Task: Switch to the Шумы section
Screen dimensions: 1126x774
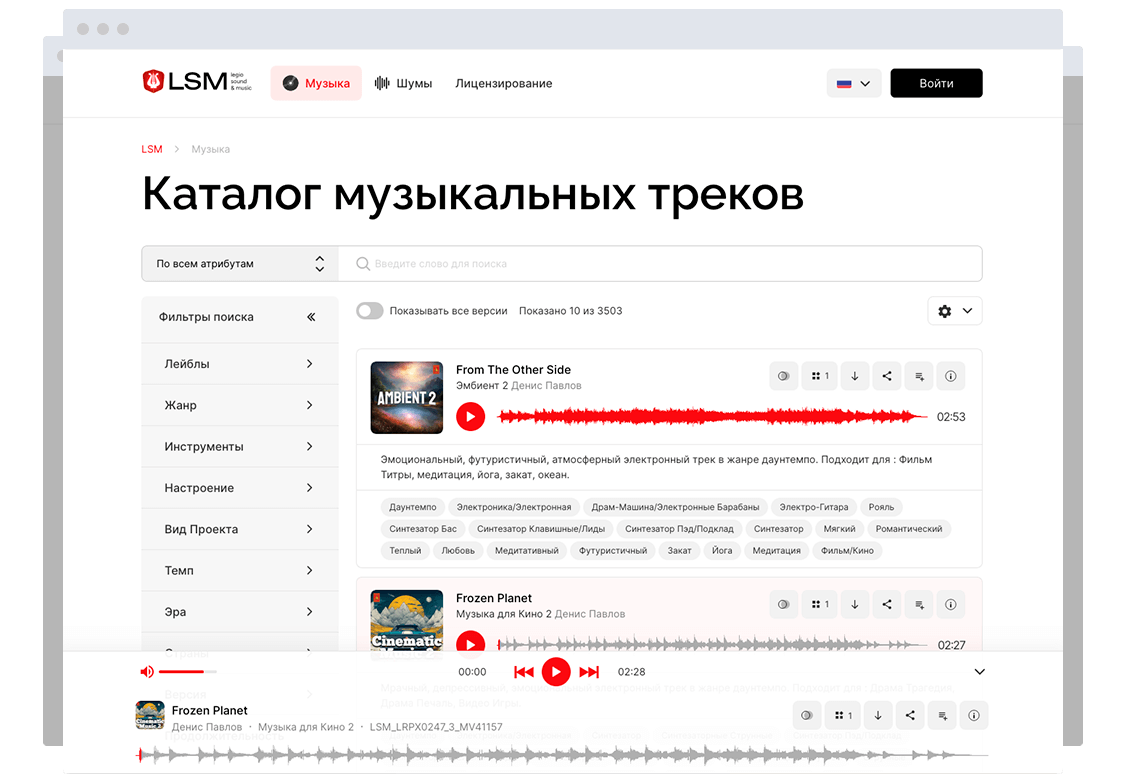Action: 404,83
